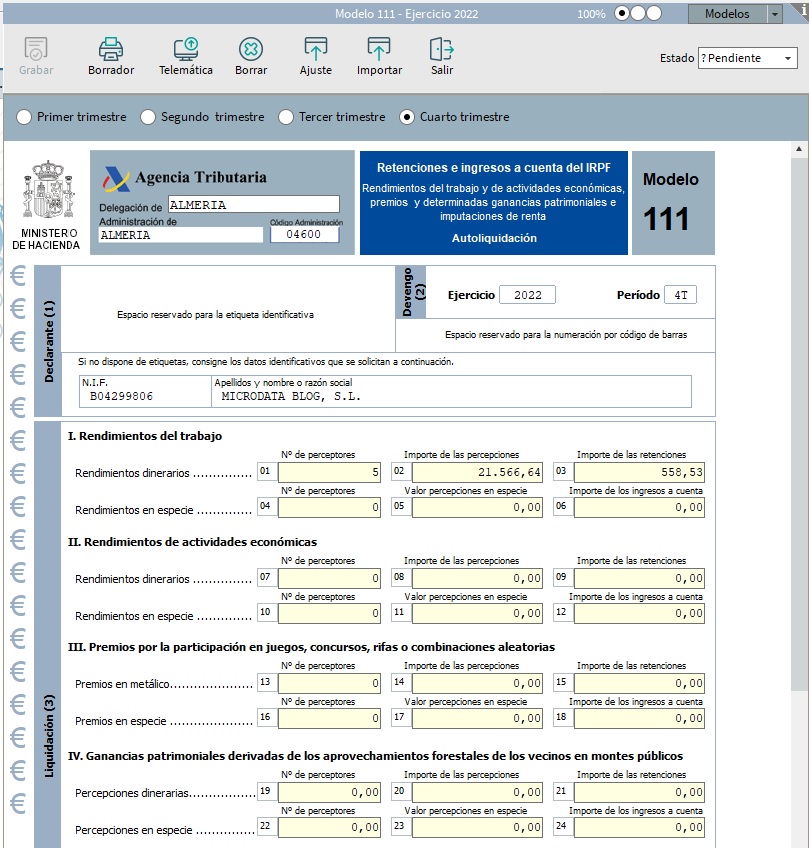Click box 16 premios en especie perceptores
The width and height of the screenshot is (809, 848).
pyautogui.click(x=329, y=718)
